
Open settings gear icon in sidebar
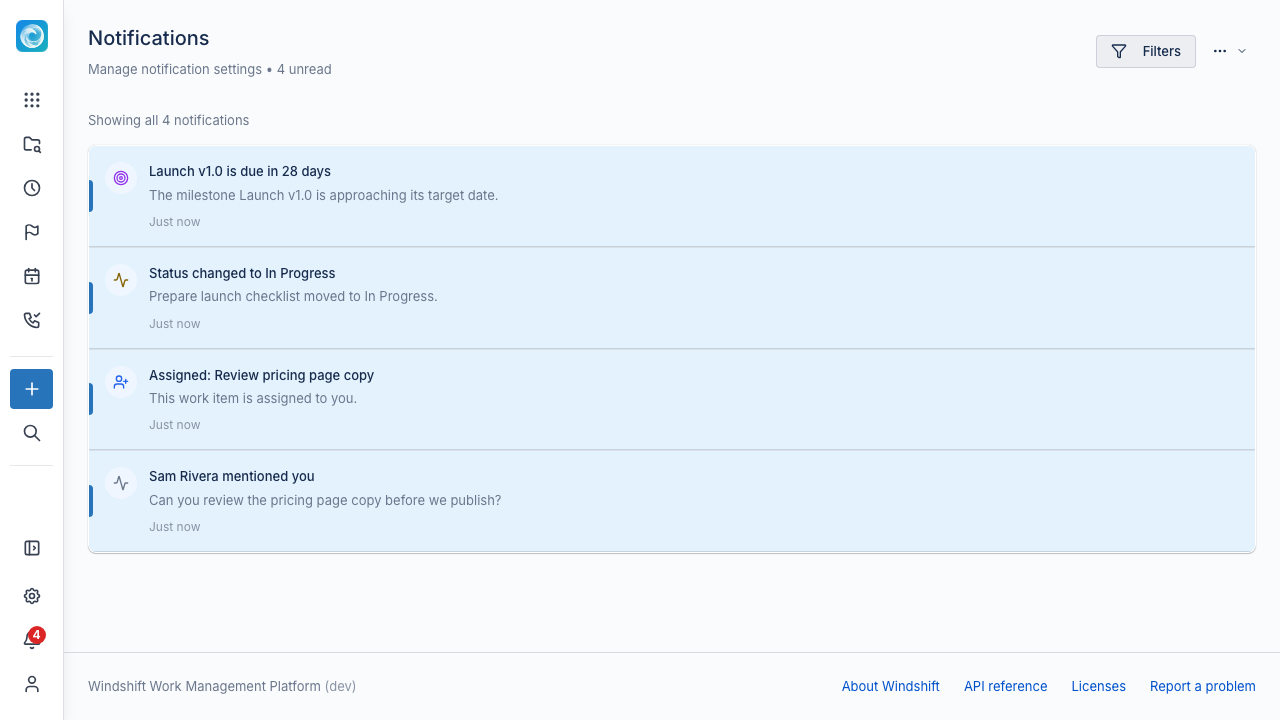click(x=32, y=596)
